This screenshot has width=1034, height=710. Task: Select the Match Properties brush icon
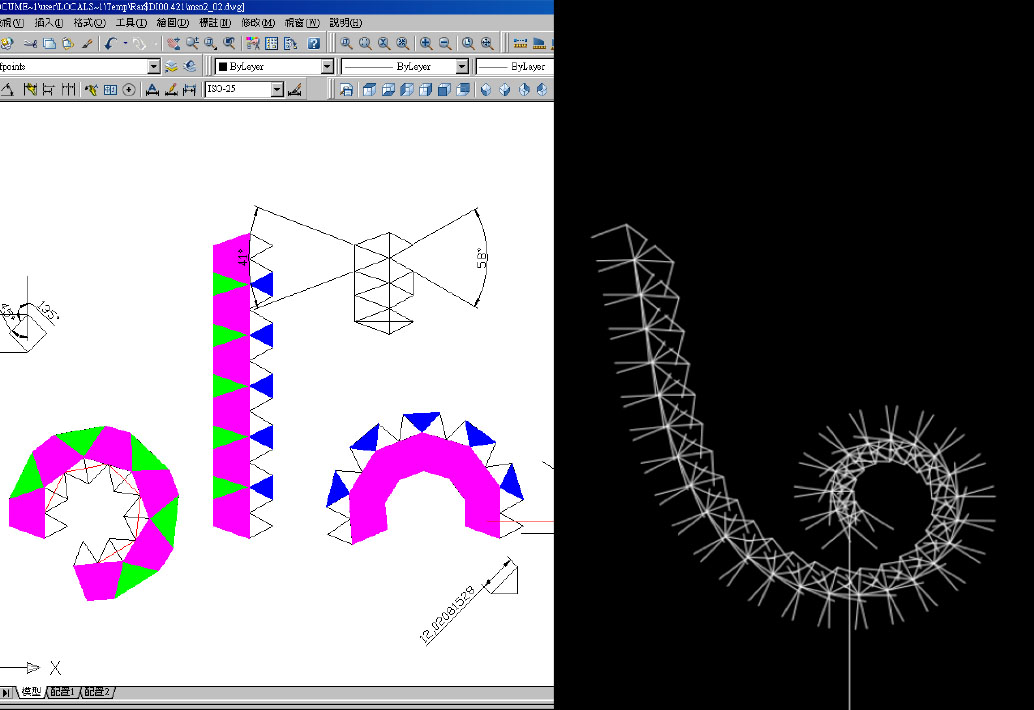coord(87,43)
